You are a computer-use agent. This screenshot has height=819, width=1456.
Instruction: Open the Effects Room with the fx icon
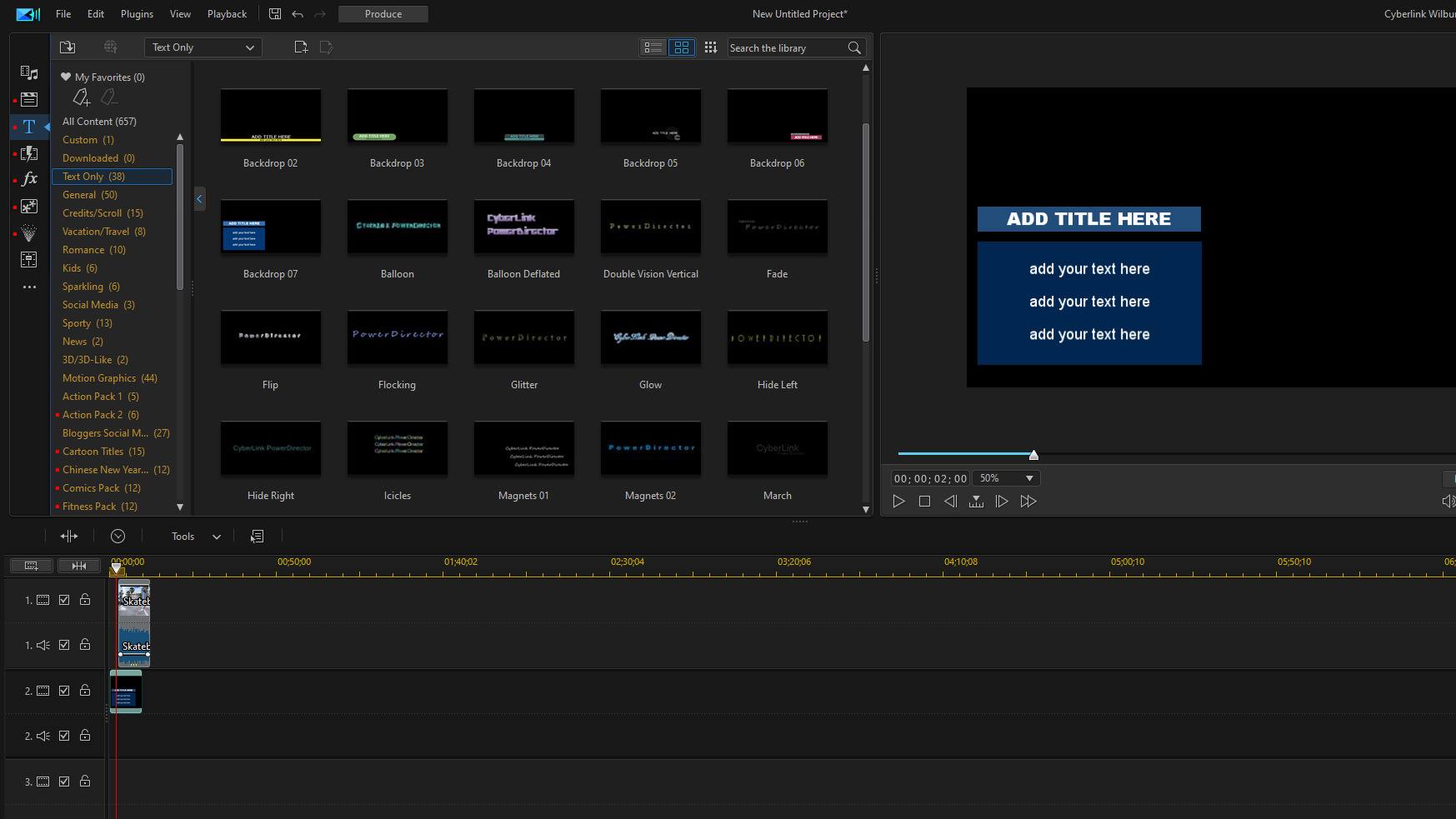tap(28, 177)
